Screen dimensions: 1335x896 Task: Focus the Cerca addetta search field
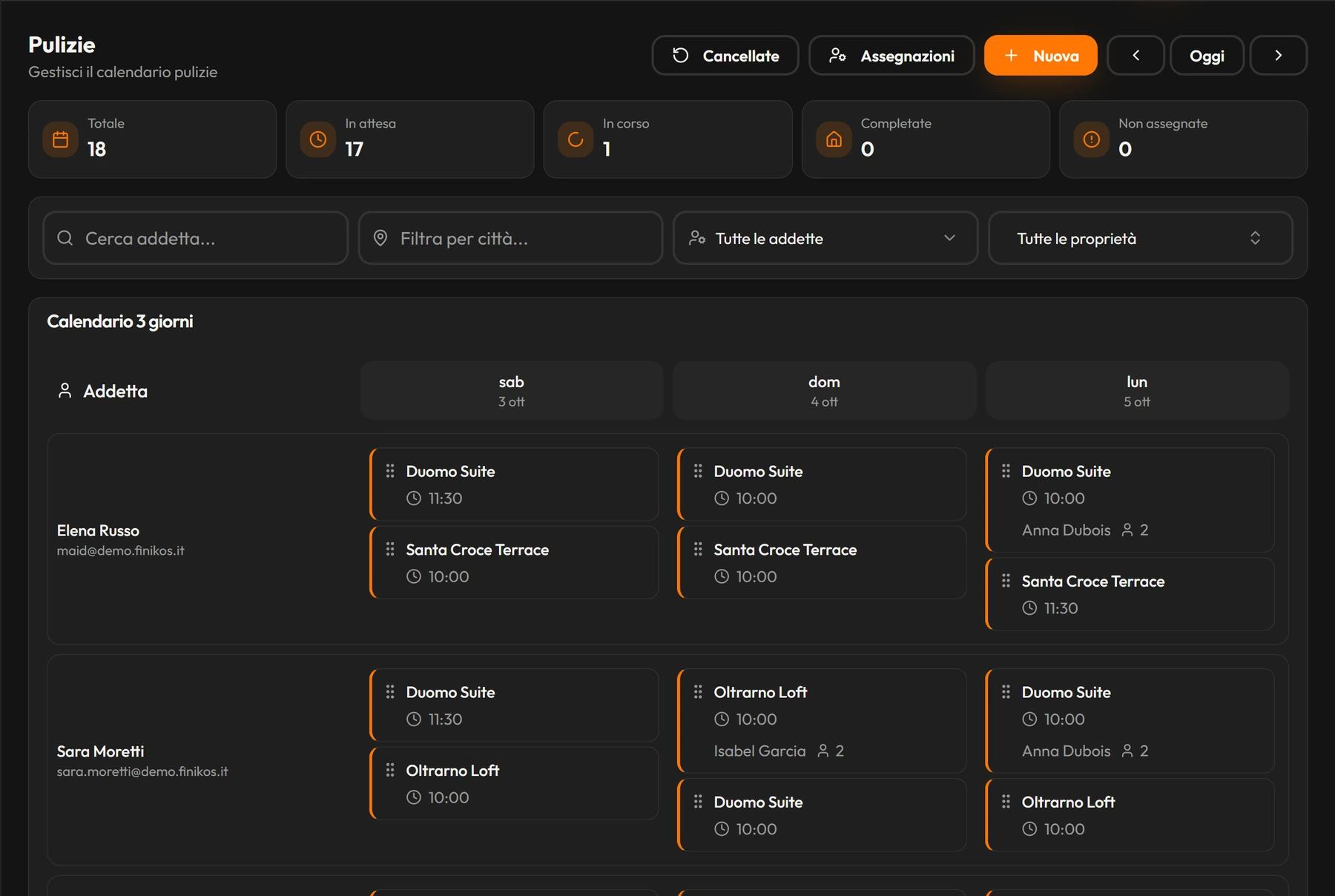point(196,238)
